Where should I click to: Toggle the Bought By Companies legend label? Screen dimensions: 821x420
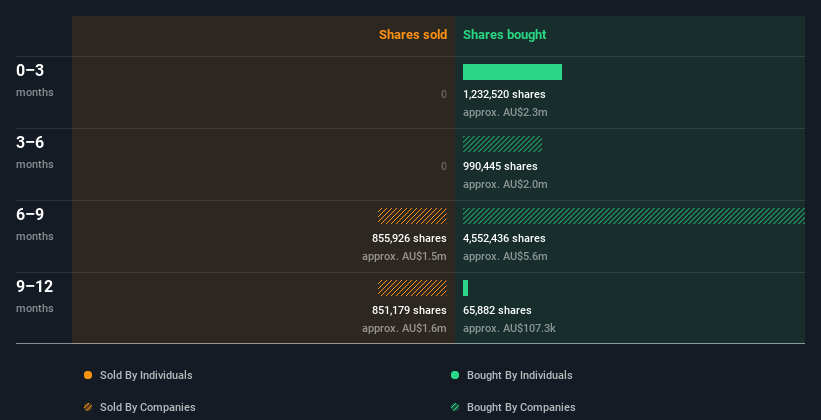[x=521, y=407]
